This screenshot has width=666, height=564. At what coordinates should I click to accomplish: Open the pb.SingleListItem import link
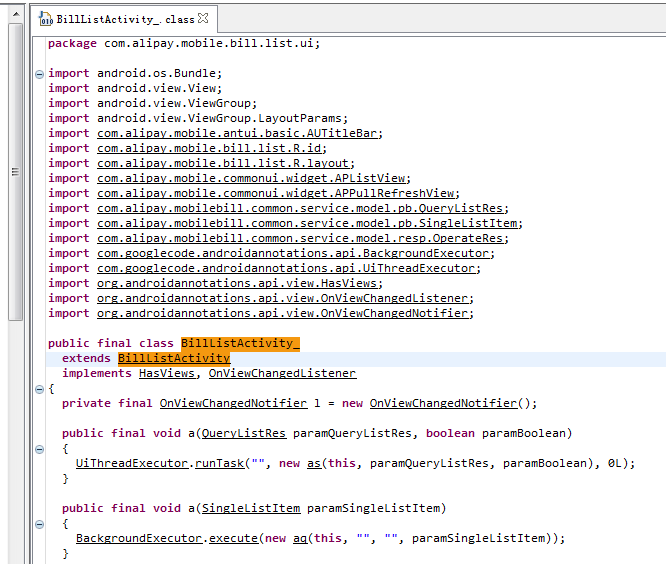pos(307,223)
